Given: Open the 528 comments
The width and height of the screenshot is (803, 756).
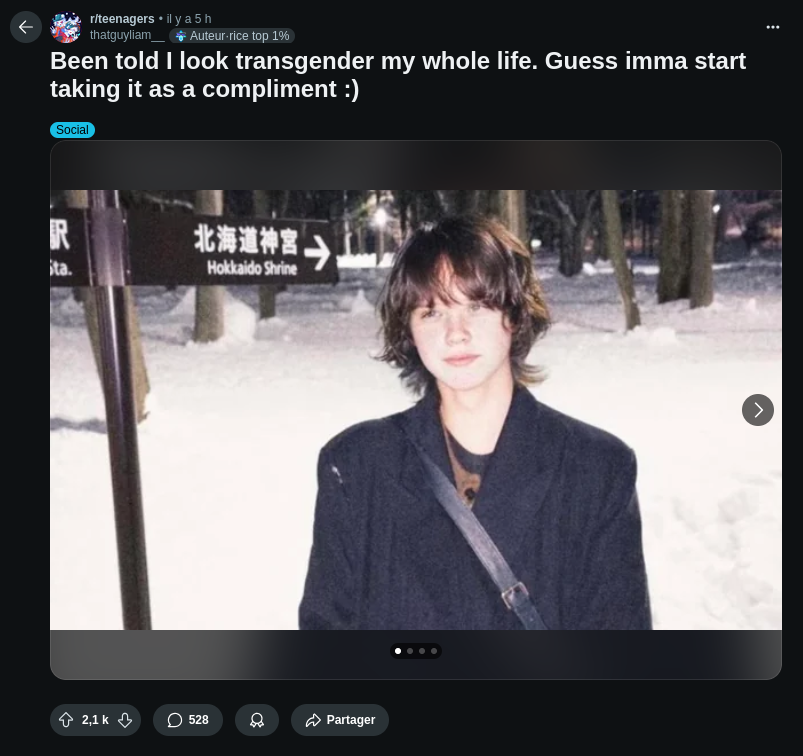Looking at the screenshot, I should pyautogui.click(x=188, y=720).
